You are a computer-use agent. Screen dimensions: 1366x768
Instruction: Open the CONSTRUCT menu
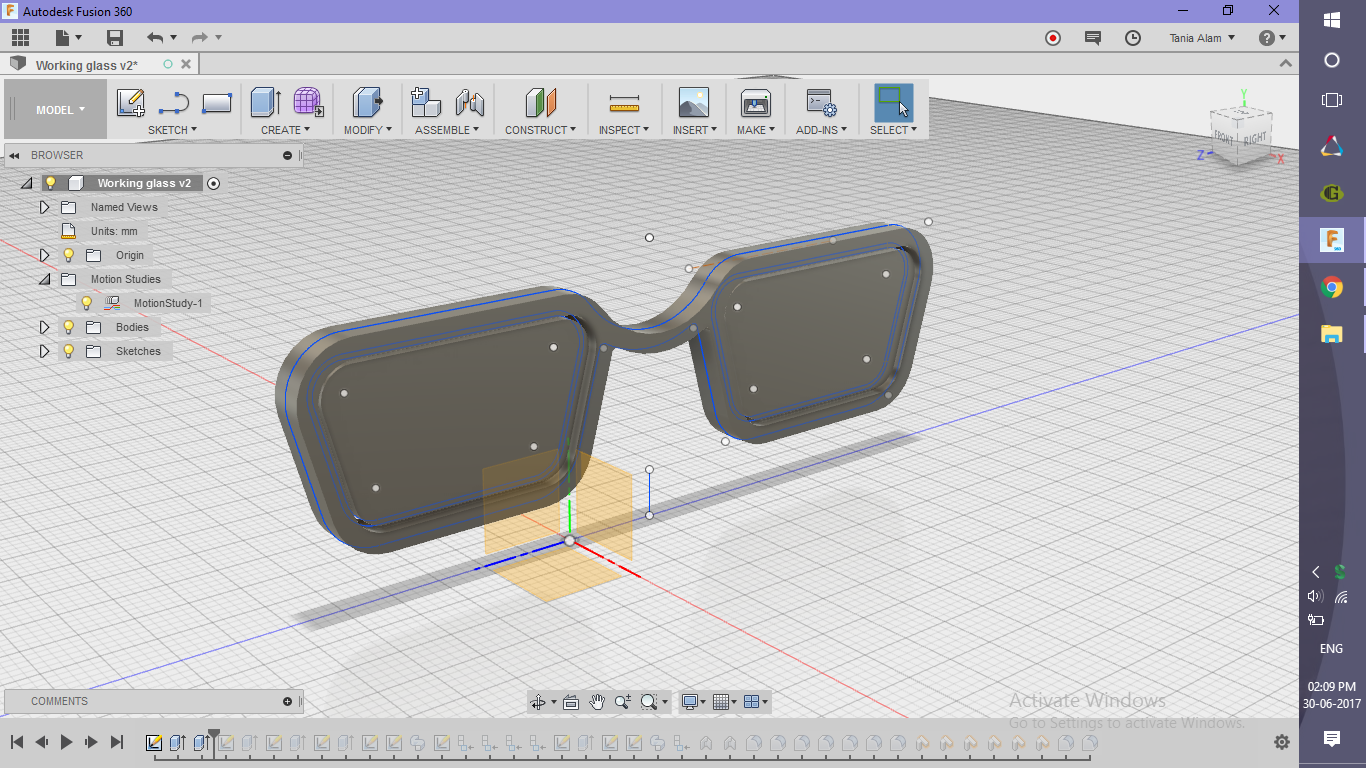(x=540, y=130)
